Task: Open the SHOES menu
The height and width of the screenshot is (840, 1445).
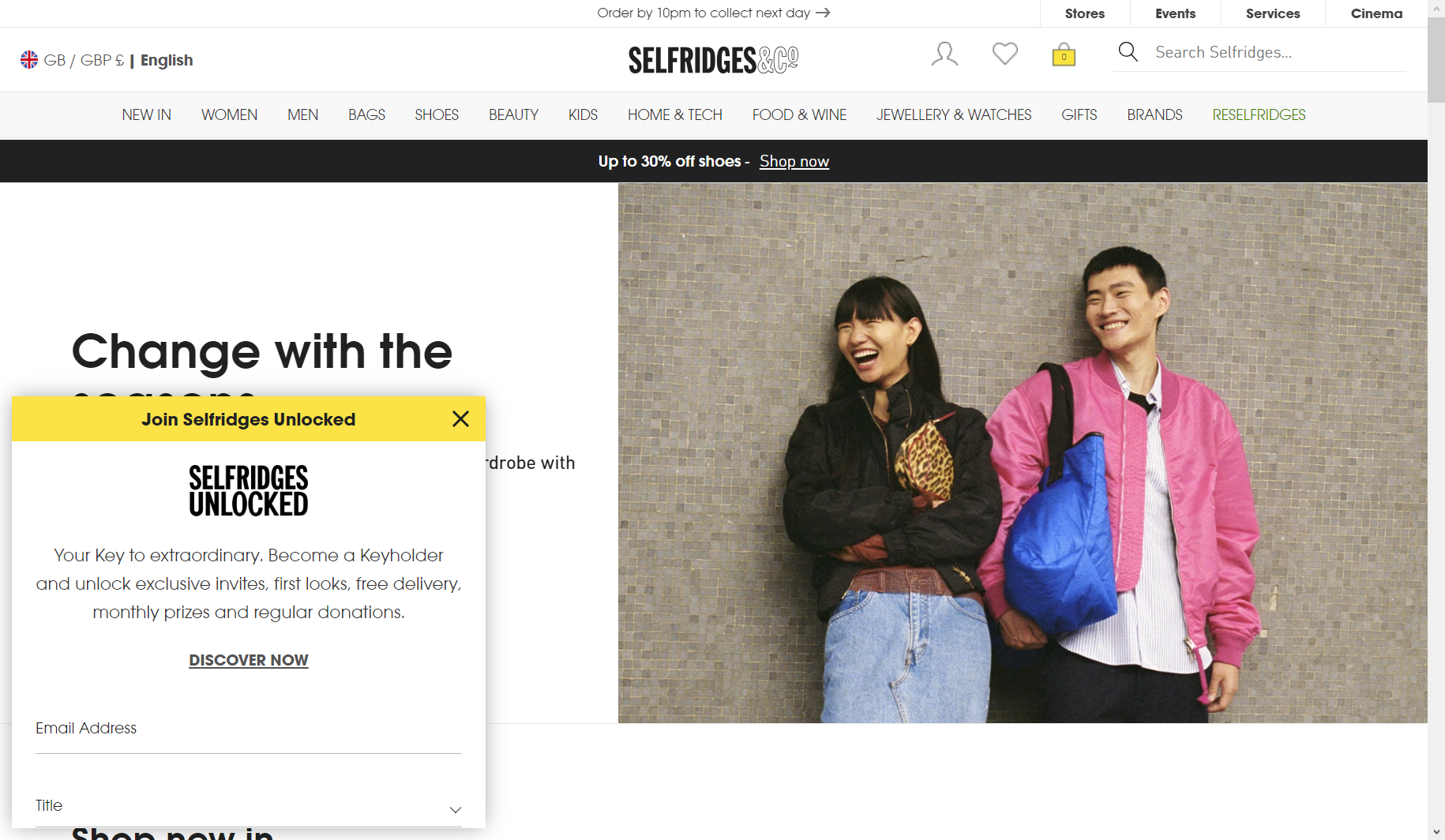Action: (x=437, y=115)
